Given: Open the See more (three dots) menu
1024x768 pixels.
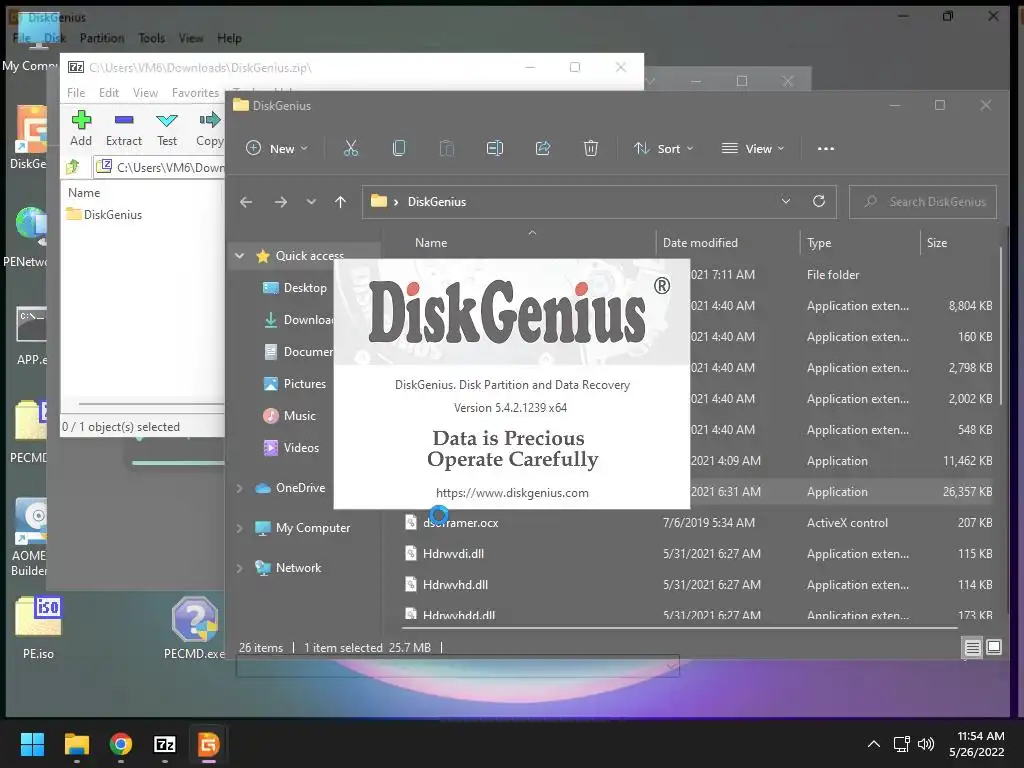Looking at the screenshot, I should (825, 149).
